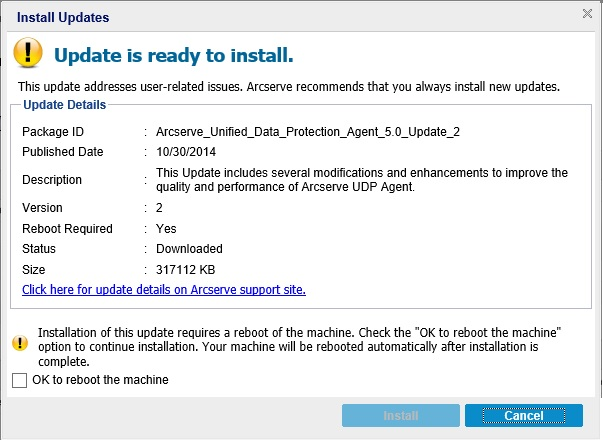Screen dimensions: 603x440
Task: Click the "Update is ready to install." heading
Action: 173,54
